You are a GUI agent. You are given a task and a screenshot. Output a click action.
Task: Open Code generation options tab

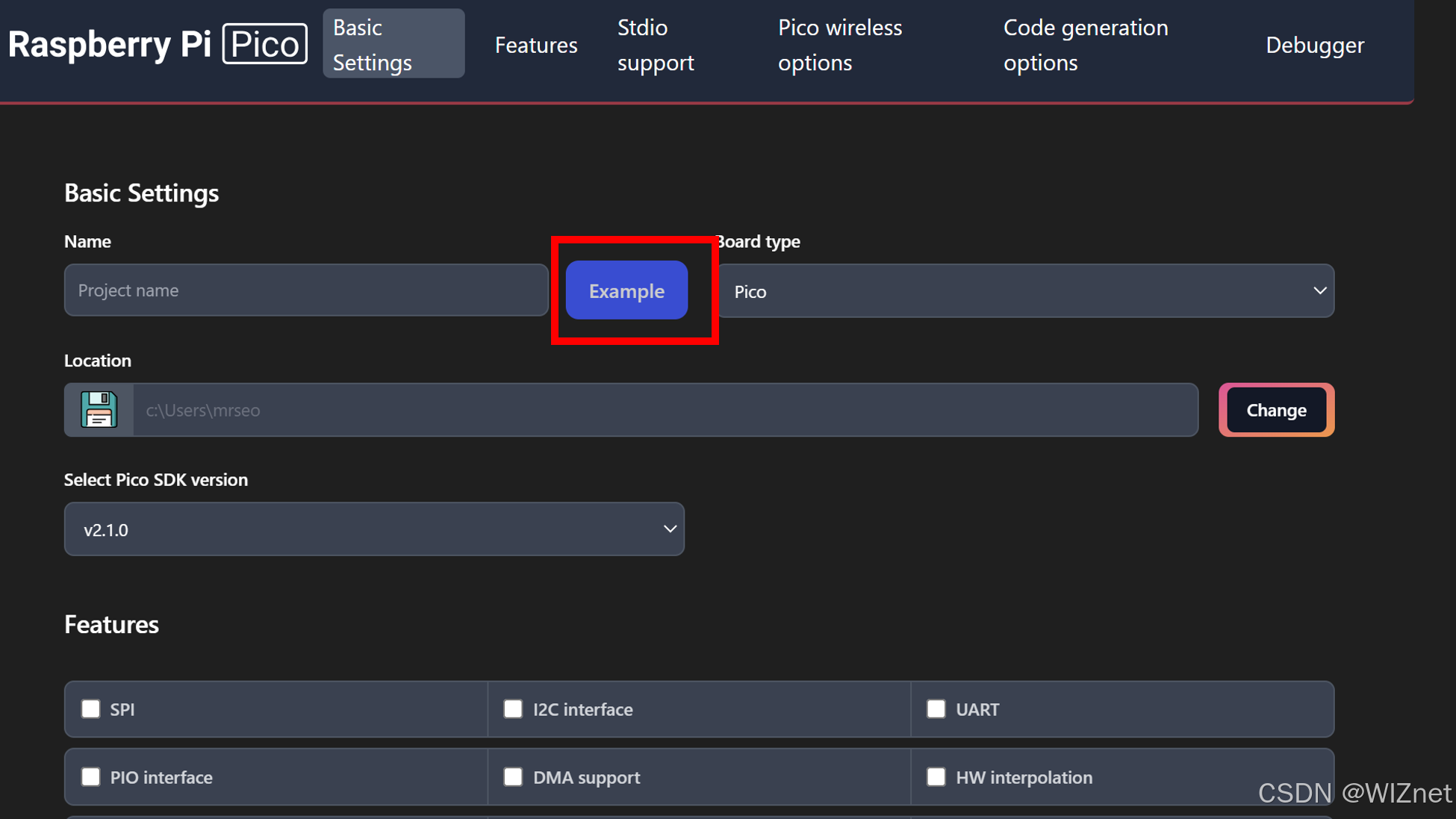(x=1085, y=45)
